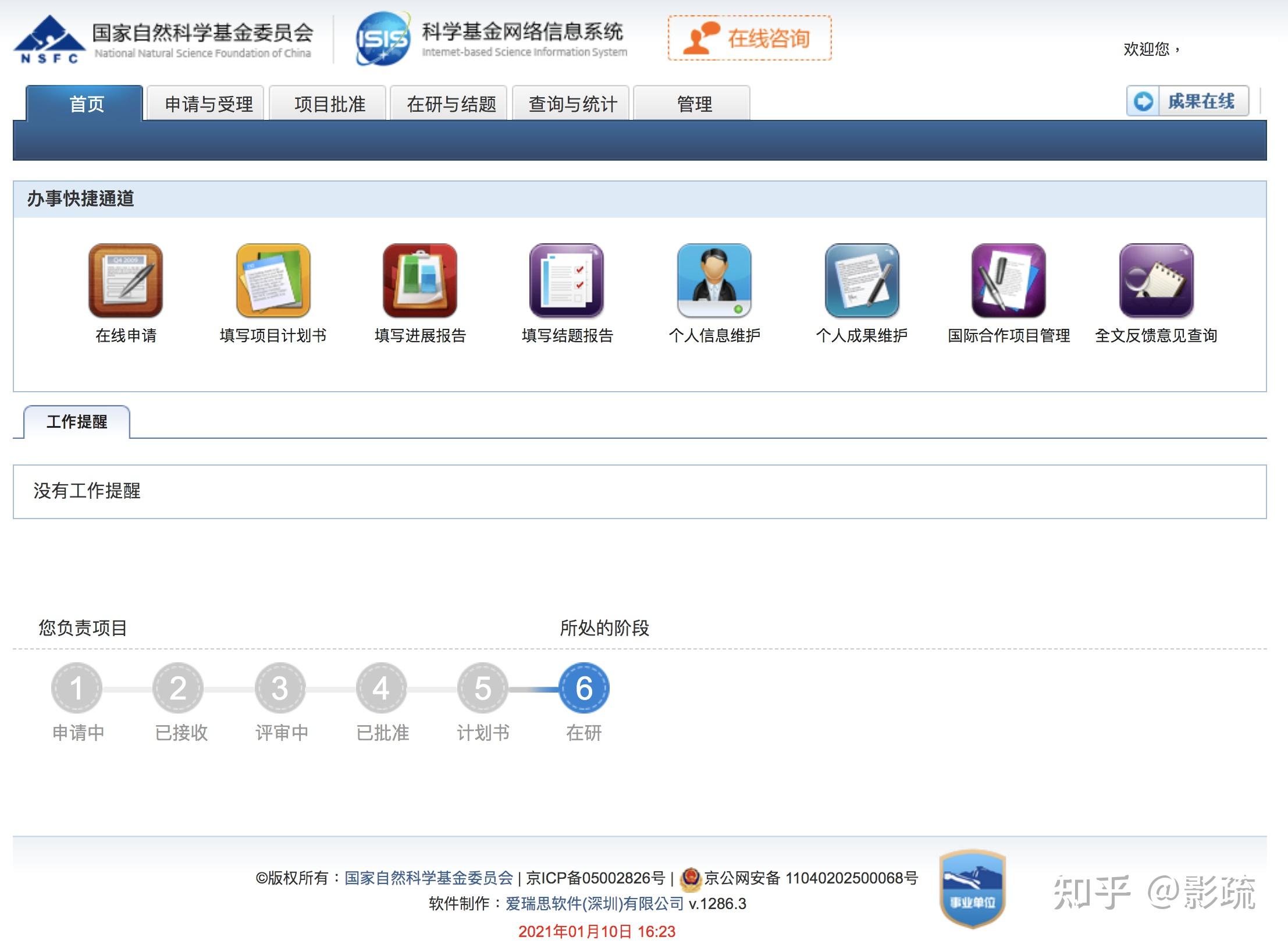Click the 京ICP备05002826号 text
This screenshot has height=944, width=1288.
pos(596,878)
